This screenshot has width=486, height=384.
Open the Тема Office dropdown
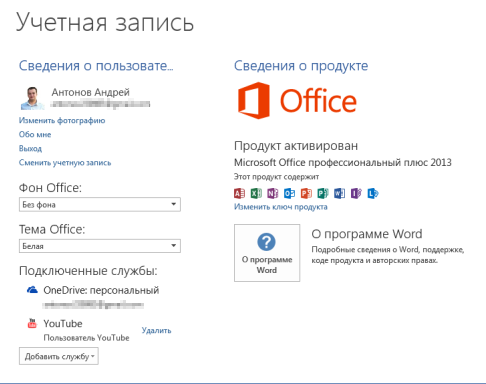click(x=100, y=246)
